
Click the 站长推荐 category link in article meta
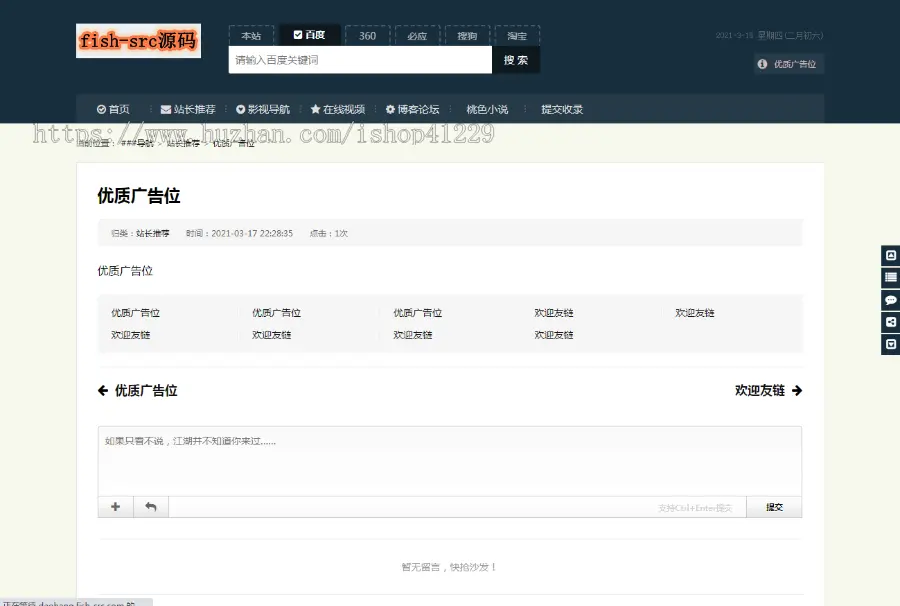coord(153,234)
